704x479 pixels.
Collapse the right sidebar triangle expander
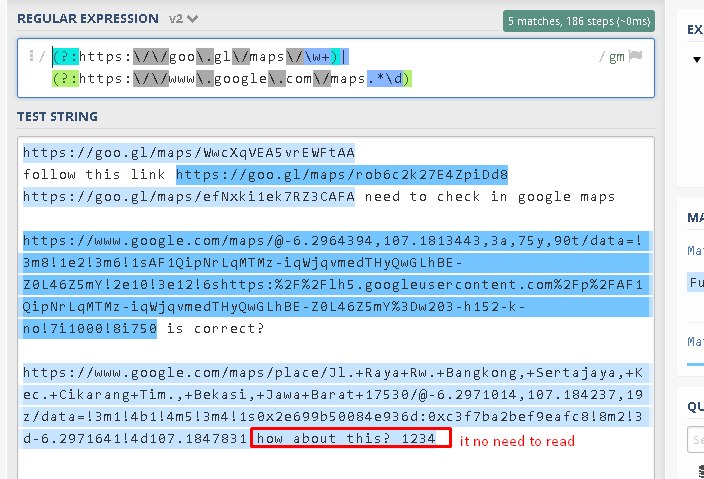point(696,59)
